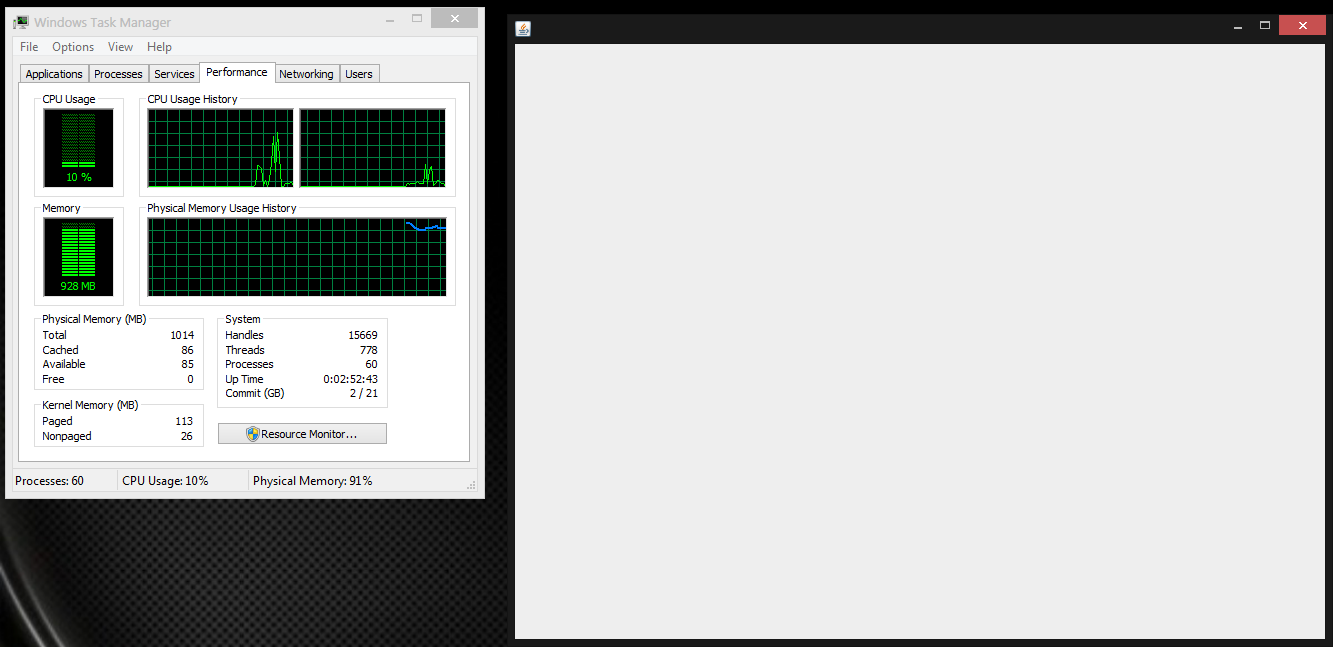Click the Resource Monitor button
1333x647 pixels.
(302, 434)
